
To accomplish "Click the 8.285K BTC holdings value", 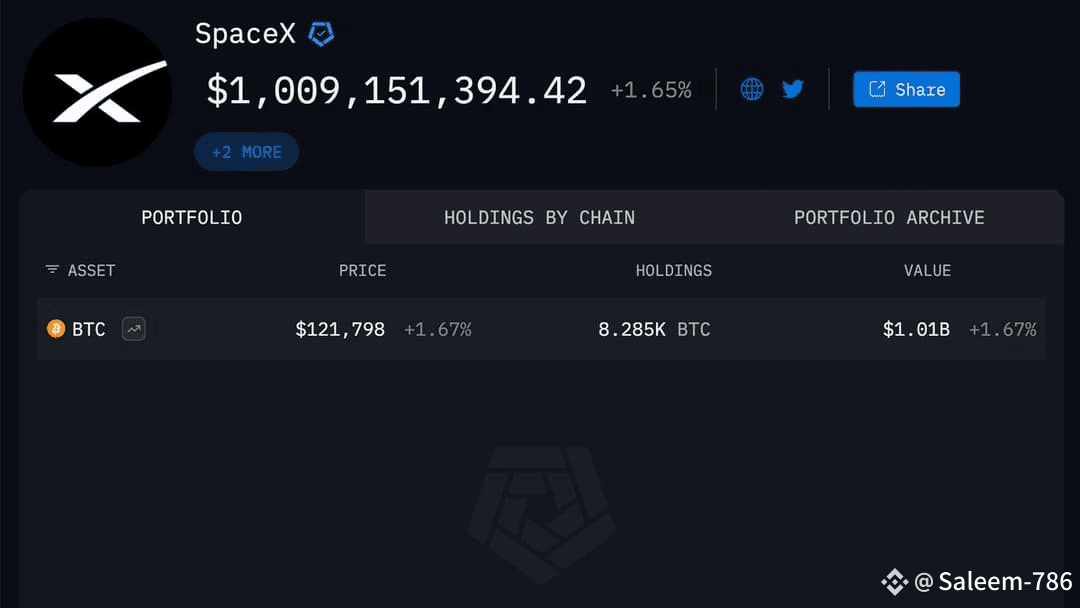I will (654, 329).
